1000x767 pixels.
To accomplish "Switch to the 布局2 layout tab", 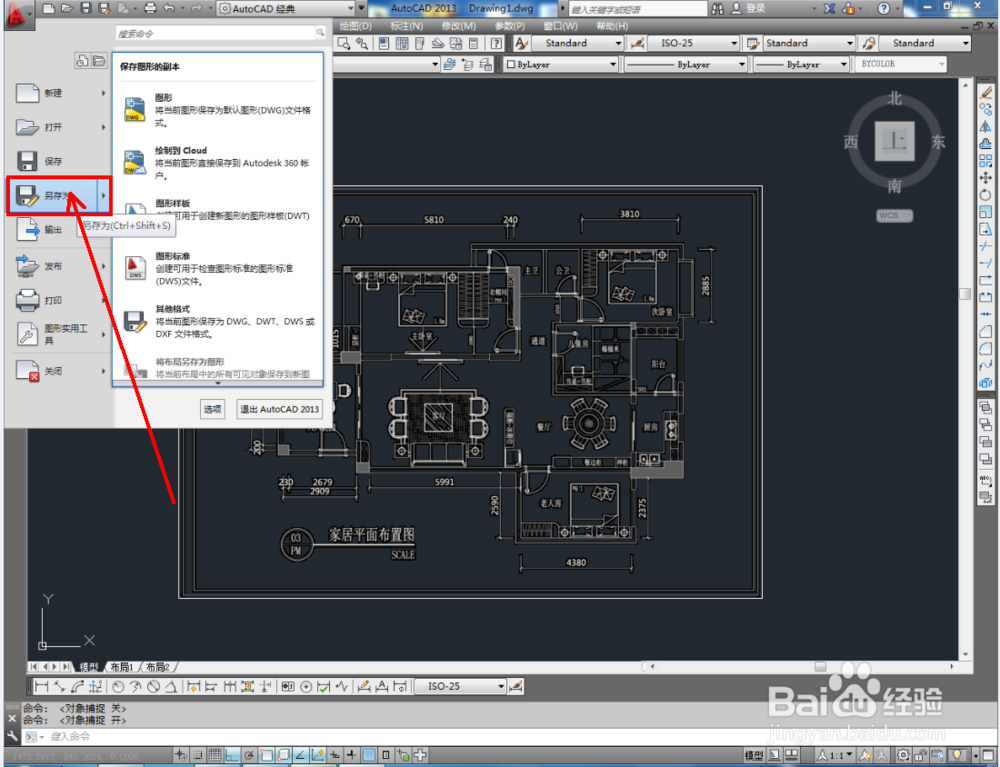I will pos(158,667).
